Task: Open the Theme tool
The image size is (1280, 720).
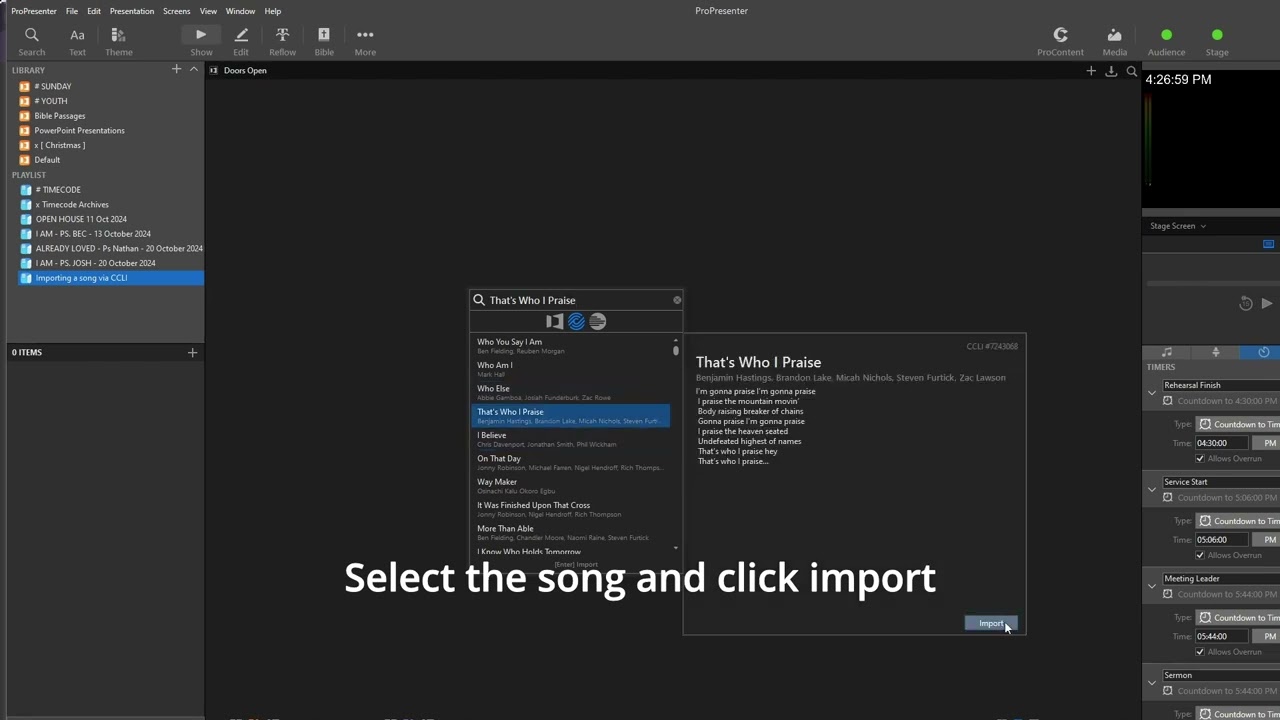Action: 118,41
